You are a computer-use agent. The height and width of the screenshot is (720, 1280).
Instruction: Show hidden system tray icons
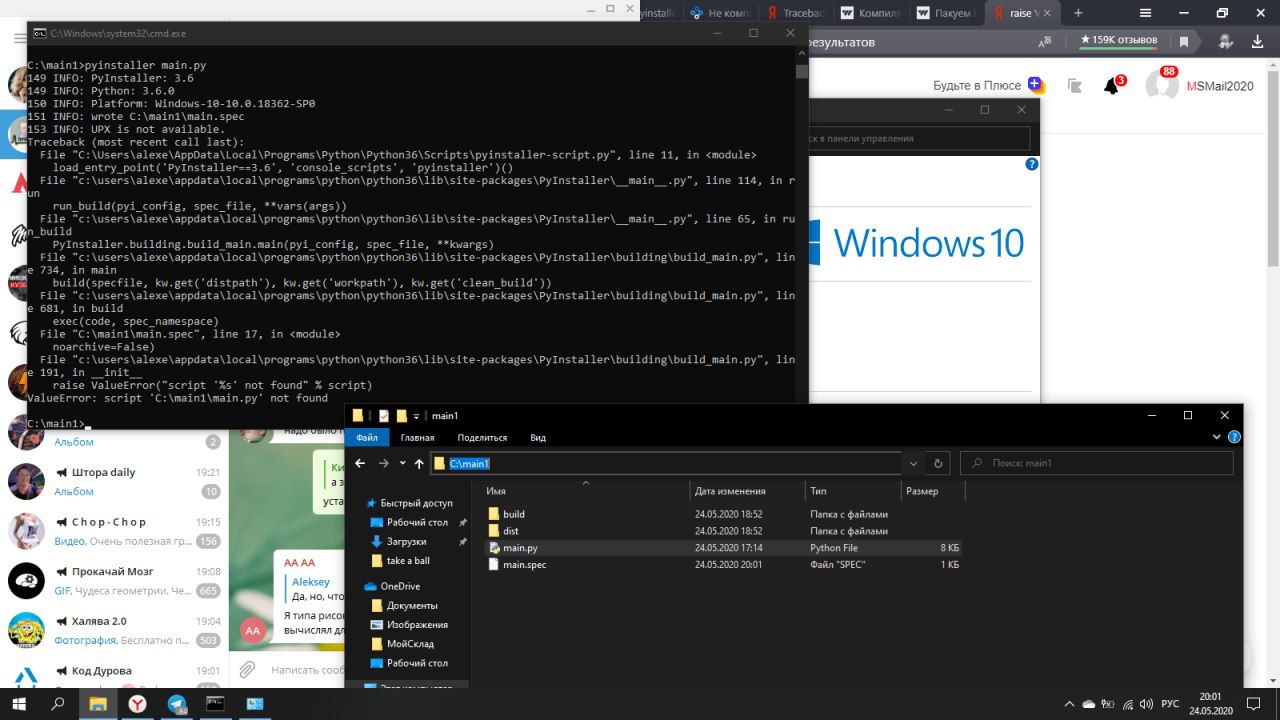1070,704
